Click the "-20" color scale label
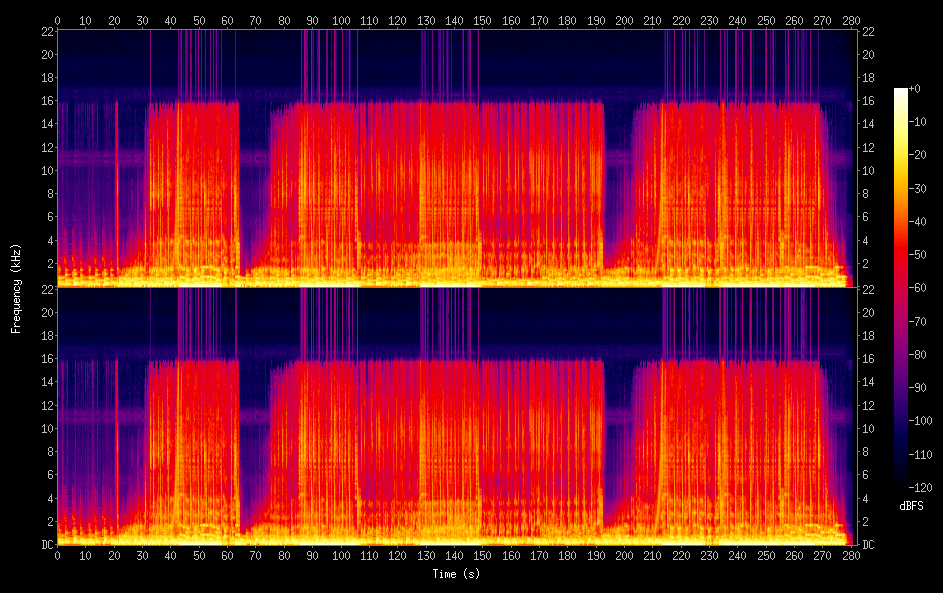The image size is (943, 593). tap(917, 155)
